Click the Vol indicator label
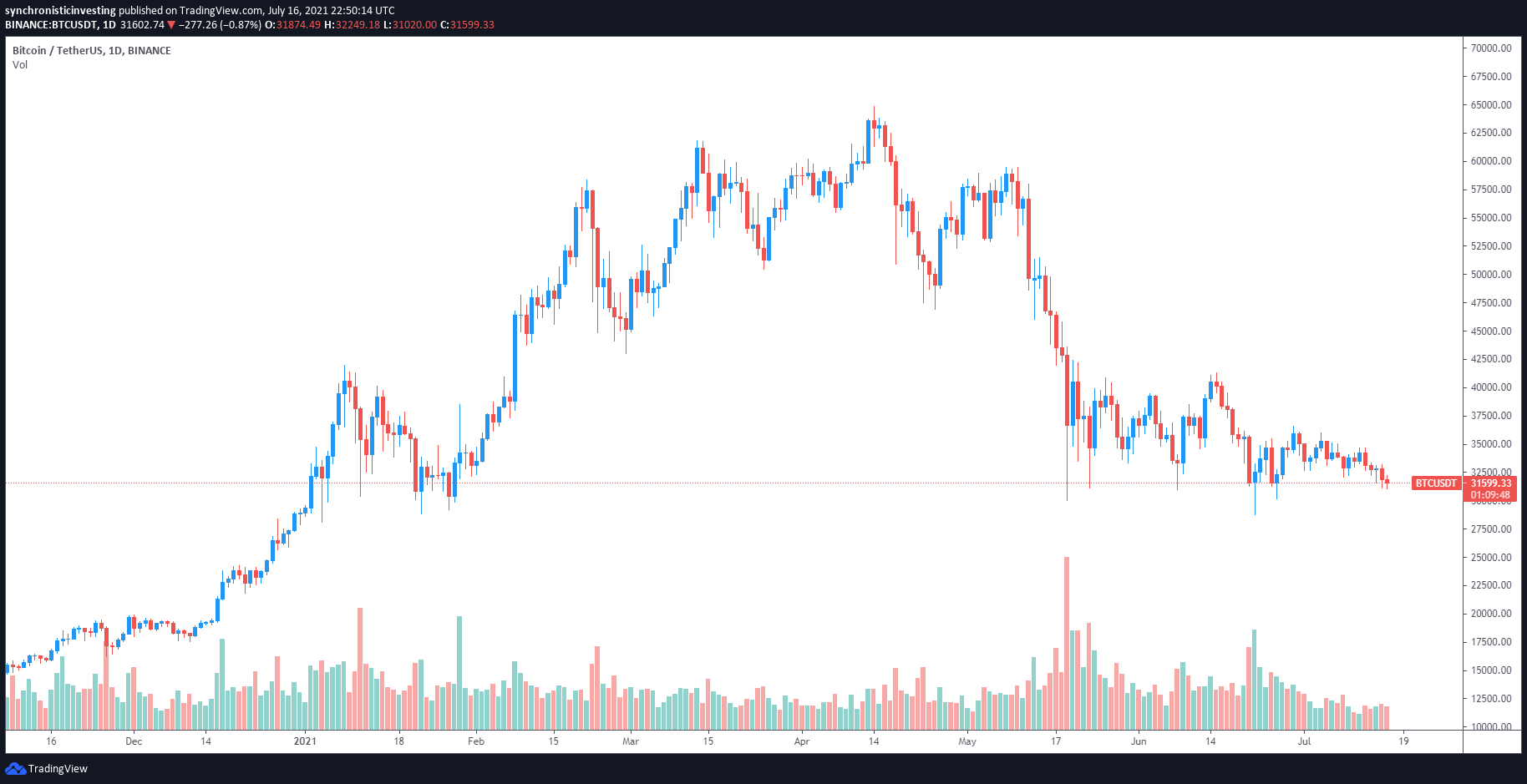The height and width of the screenshot is (784, 1527). pyautogui.click(x=20, y=65)
